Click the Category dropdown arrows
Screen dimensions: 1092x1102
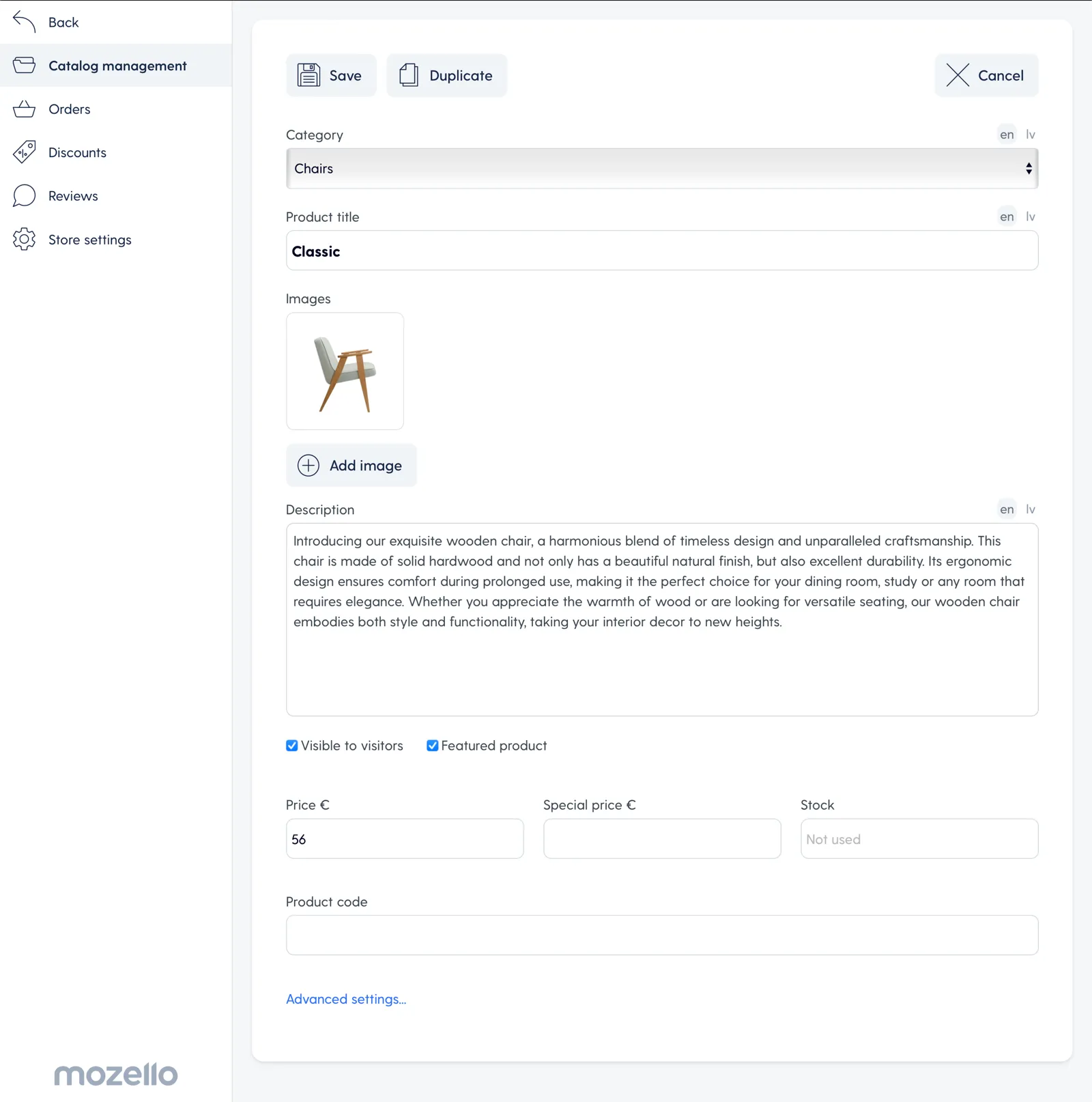click(1029, 169)
